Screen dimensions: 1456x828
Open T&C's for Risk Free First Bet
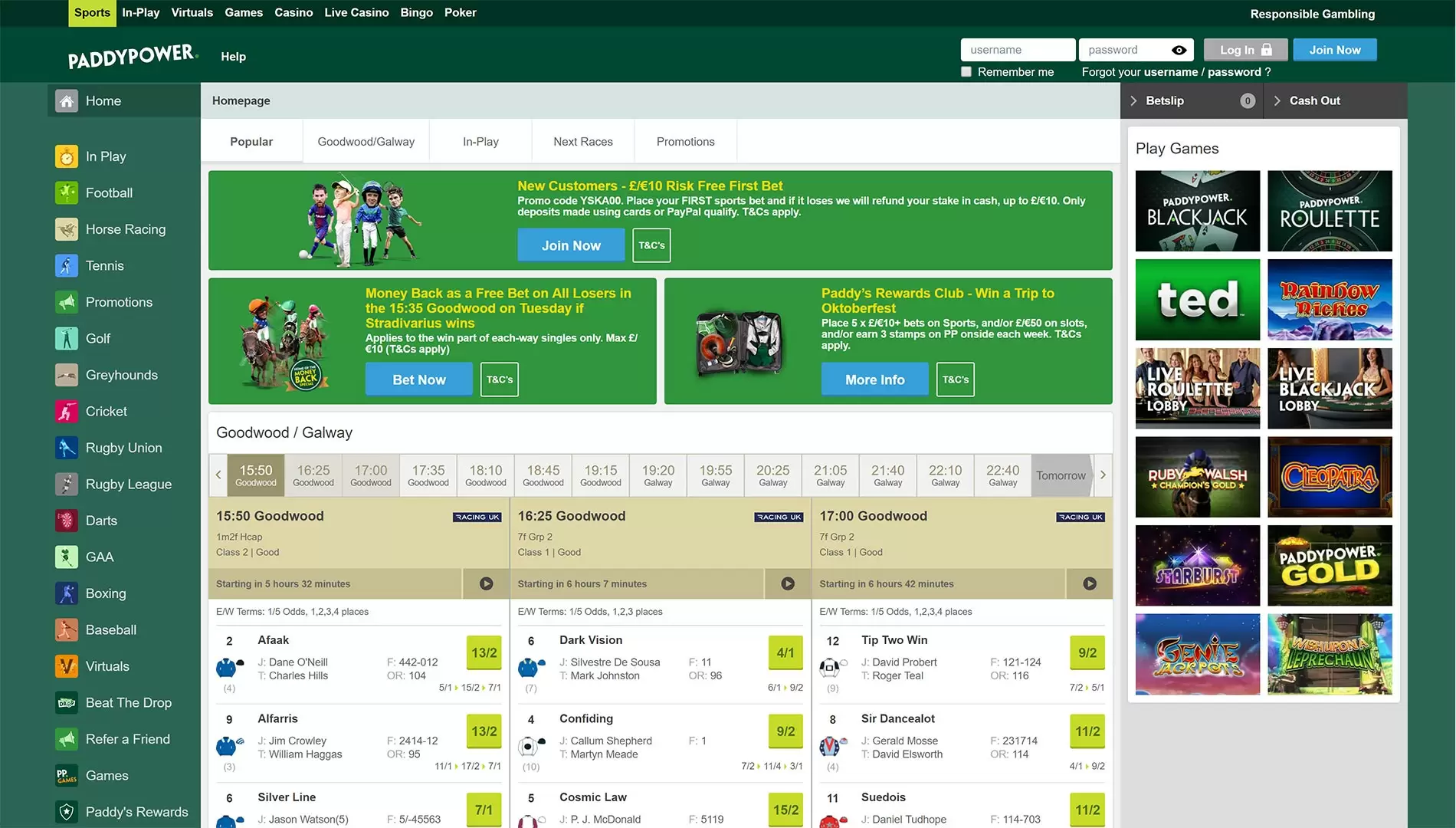[651, 246]
